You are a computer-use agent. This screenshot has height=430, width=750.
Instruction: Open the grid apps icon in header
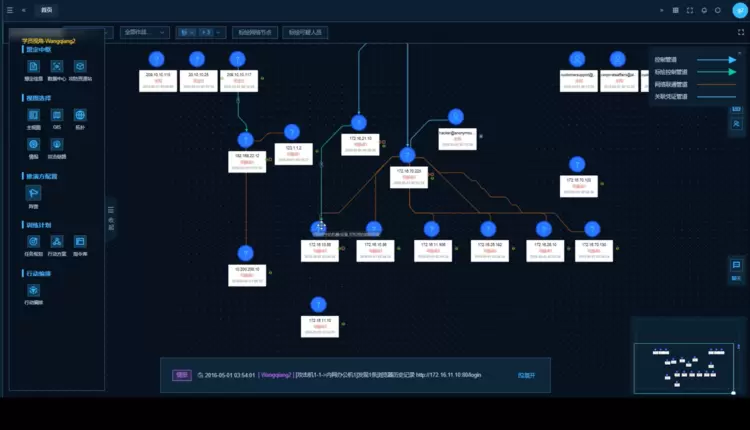click(676, 10)
